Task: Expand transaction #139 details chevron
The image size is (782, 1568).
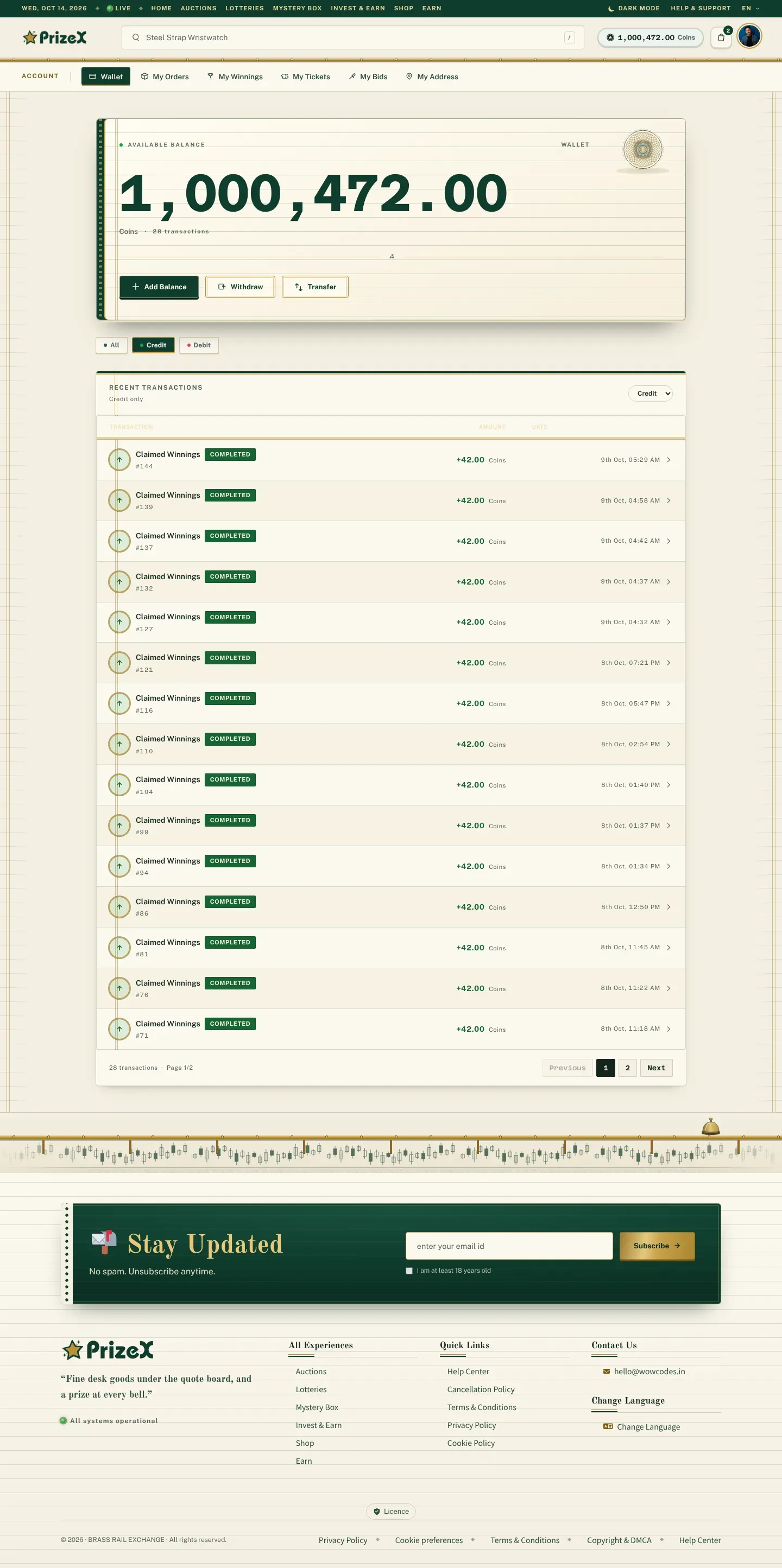Action: [x=669, y=500]
